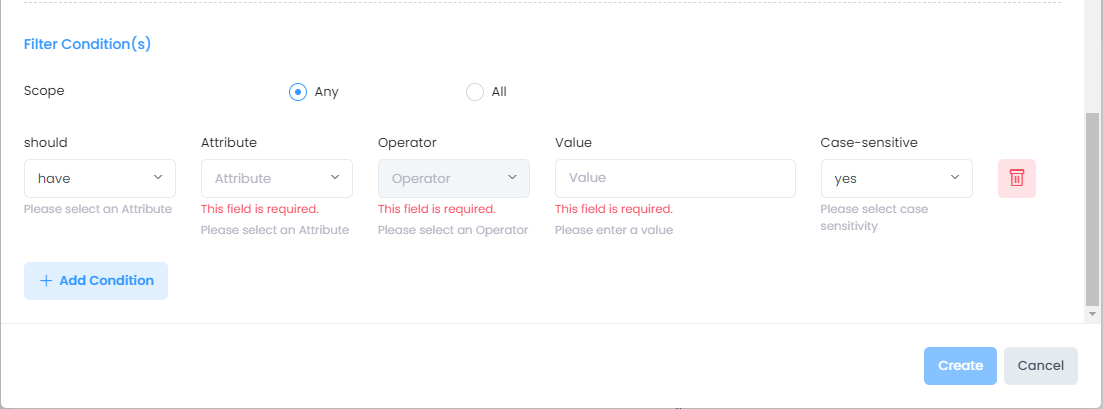Click into the Value input field

click(x=675, y=178)
